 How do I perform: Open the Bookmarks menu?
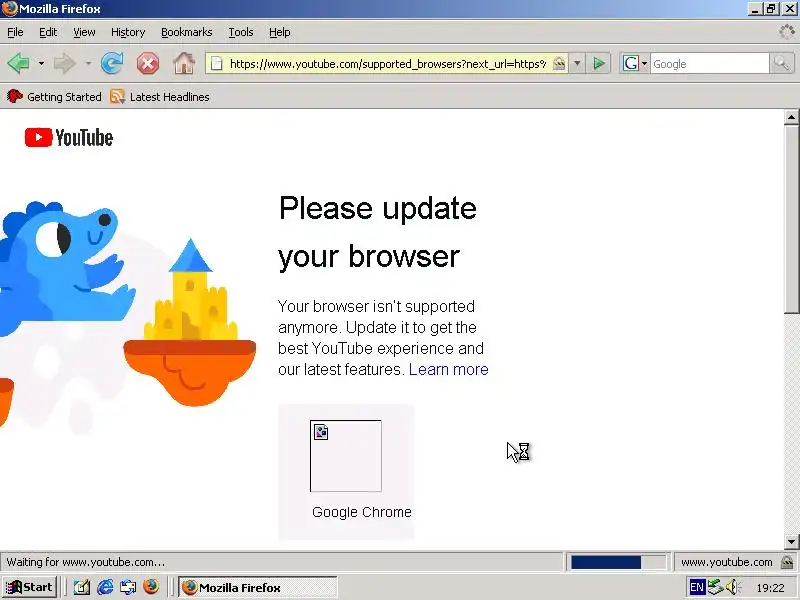pyautogui.click(x=187, y=32)
